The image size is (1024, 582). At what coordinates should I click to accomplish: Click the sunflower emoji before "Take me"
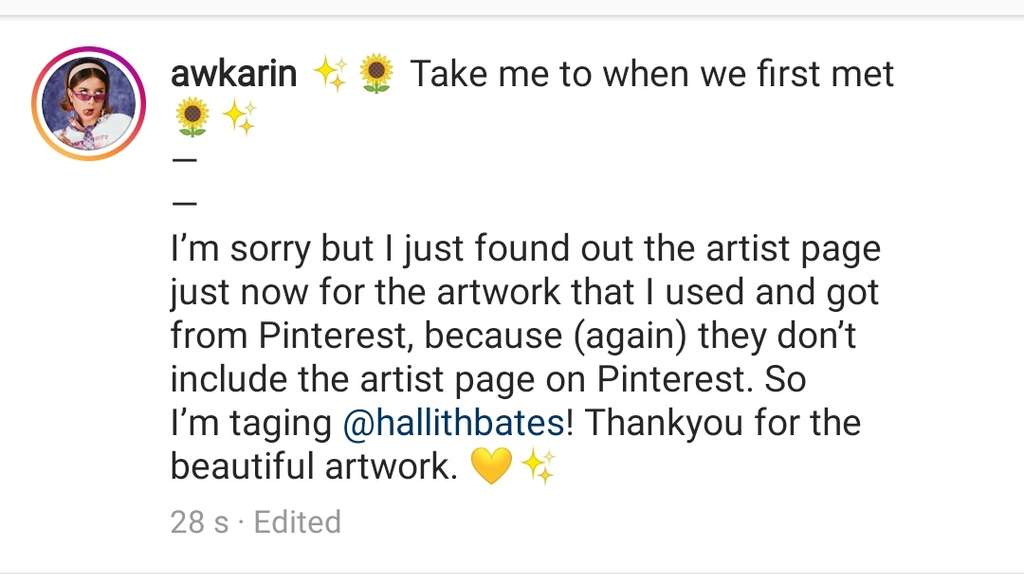click(376, 73)
